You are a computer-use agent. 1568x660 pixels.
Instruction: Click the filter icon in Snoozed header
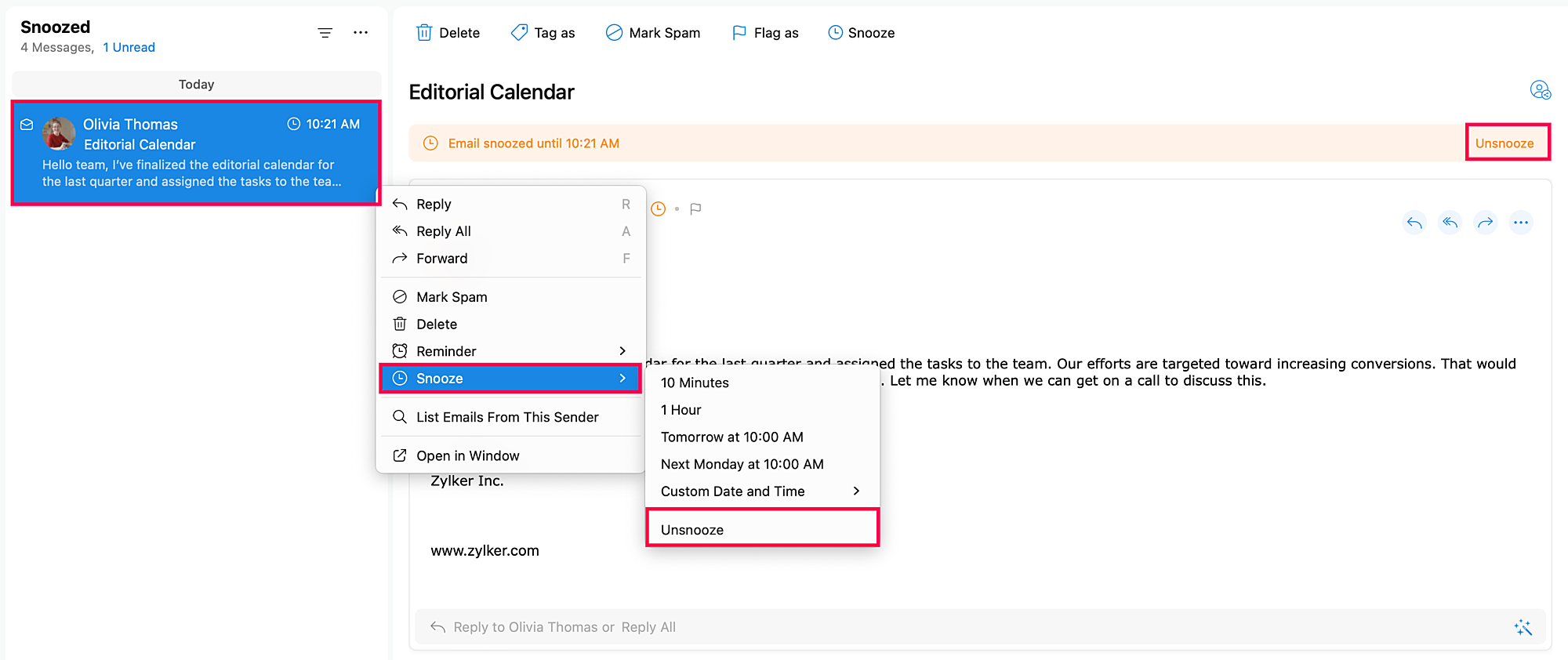tap(325, 33)
